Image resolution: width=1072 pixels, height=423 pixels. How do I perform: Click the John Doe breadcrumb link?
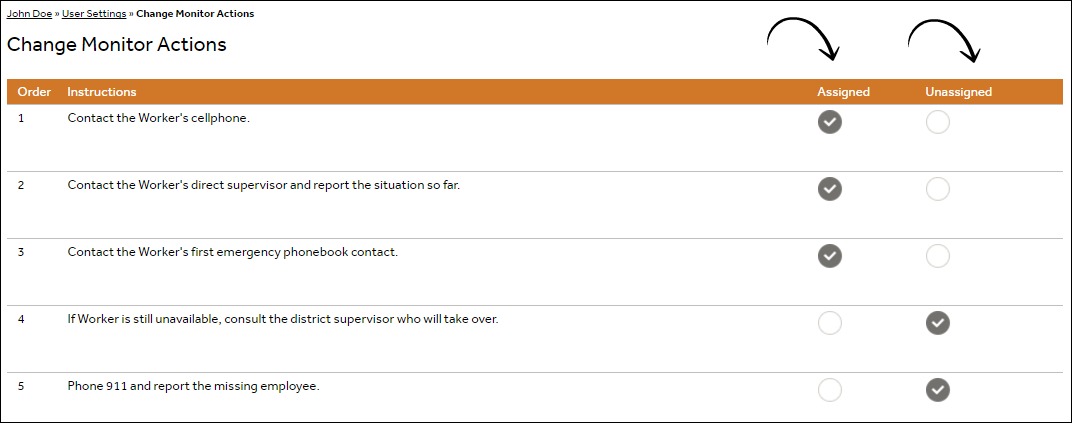tap(29, 14)
